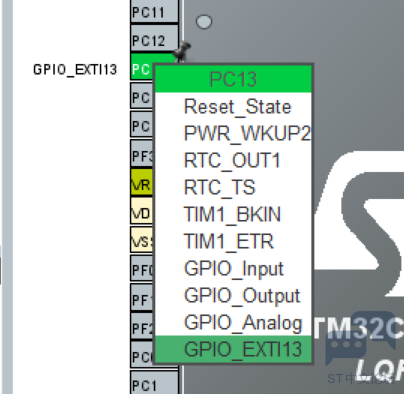Choose PWR_WKUP2 function for PC13
Viewport: 404px width, 394px height.
[x=233, y=133]
